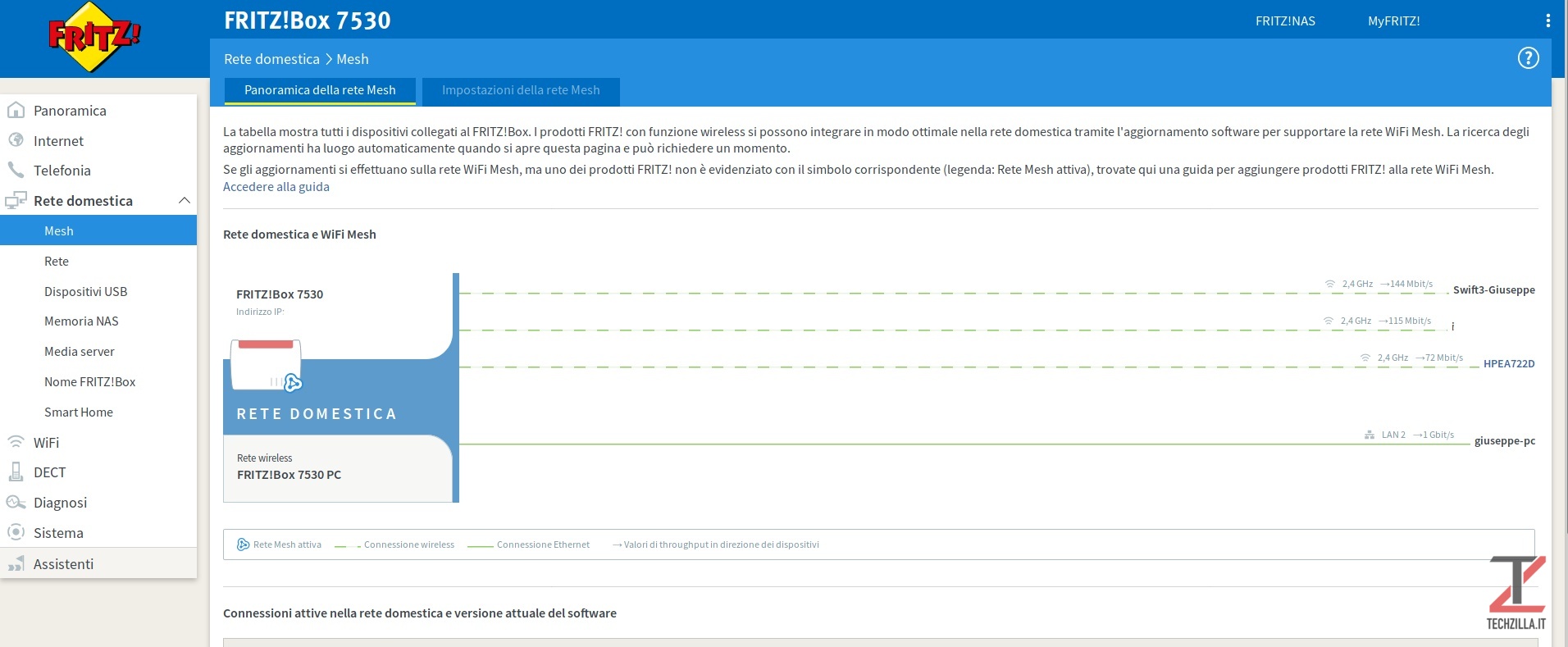This screenshot has width=1568, height=647.
Task: Click WiFi icon on HPEA722D connection
Action: coord(1365,358)
